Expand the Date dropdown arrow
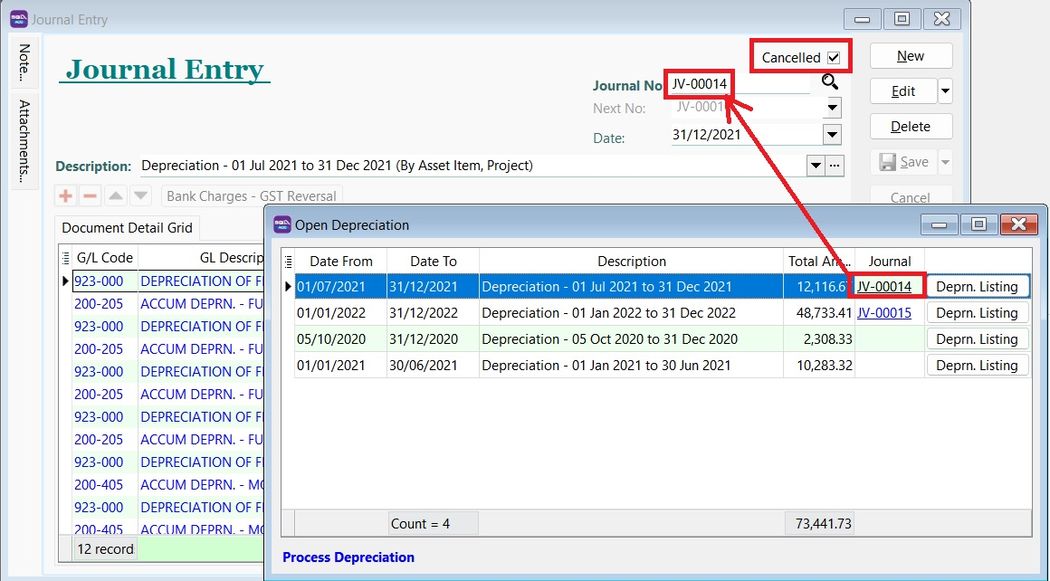Image resolution: width=1050 pixels, height=581 pixels. 831,135
